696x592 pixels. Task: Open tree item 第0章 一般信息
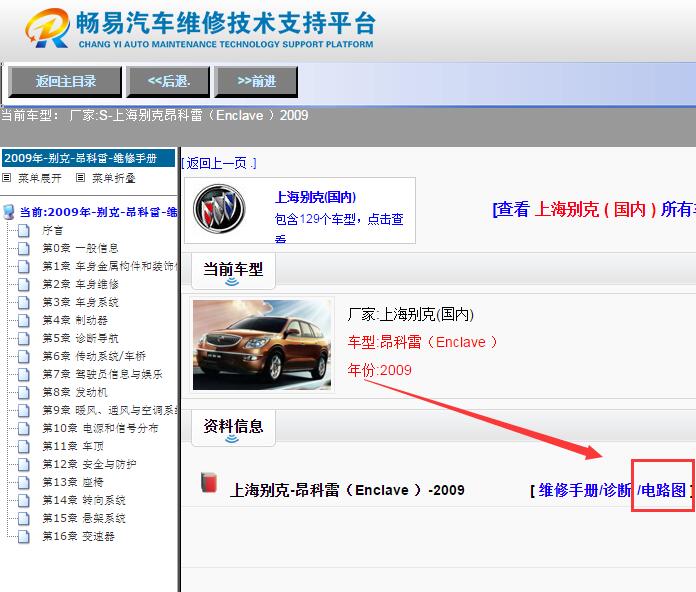pos(80,248)
